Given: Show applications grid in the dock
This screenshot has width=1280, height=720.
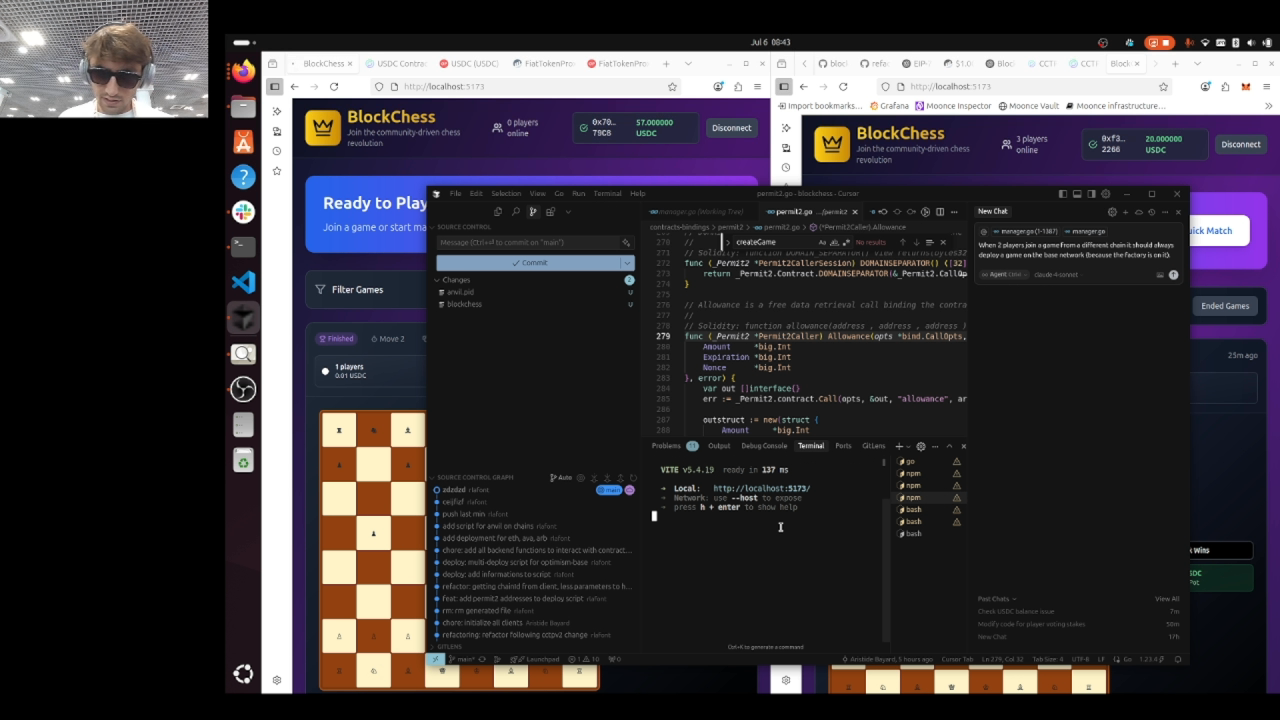Looking at the screenshot, I should point(243,674).
